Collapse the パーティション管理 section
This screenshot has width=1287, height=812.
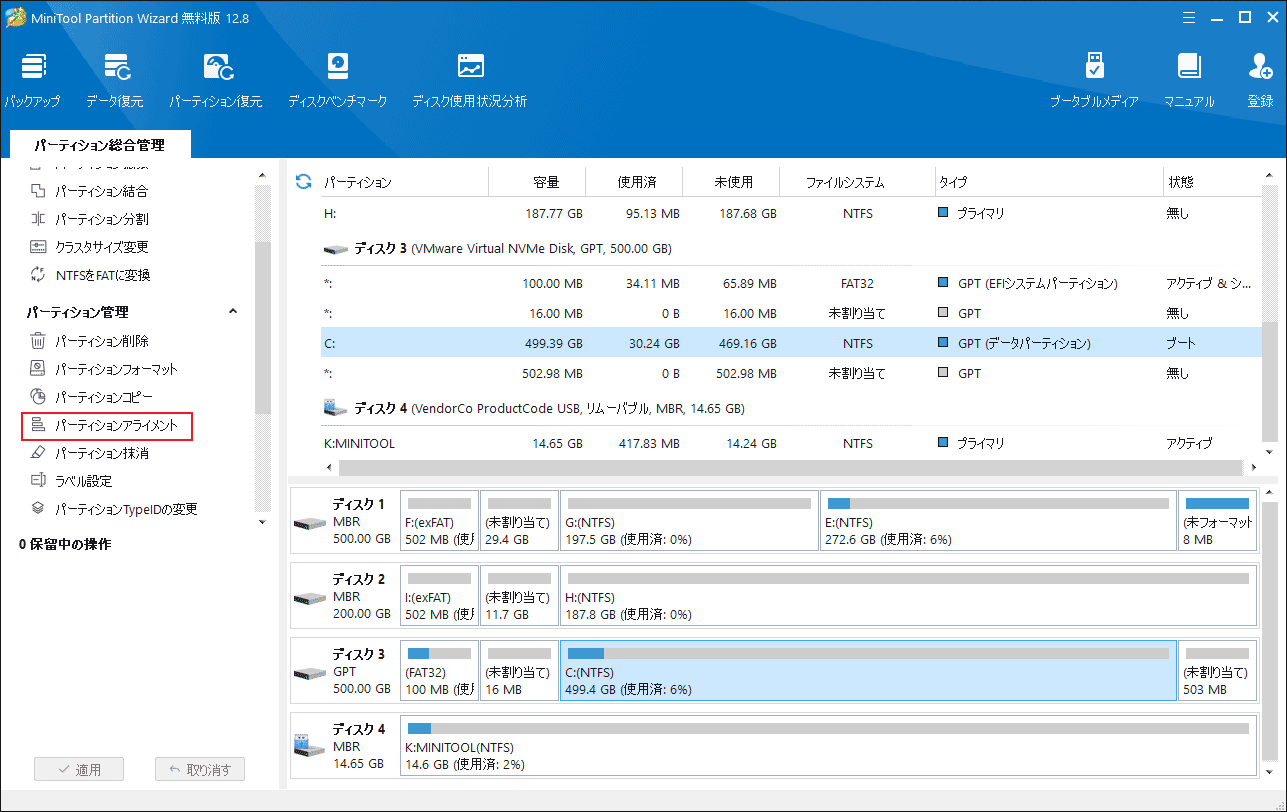pyautogui.click(x=233, y=312)
